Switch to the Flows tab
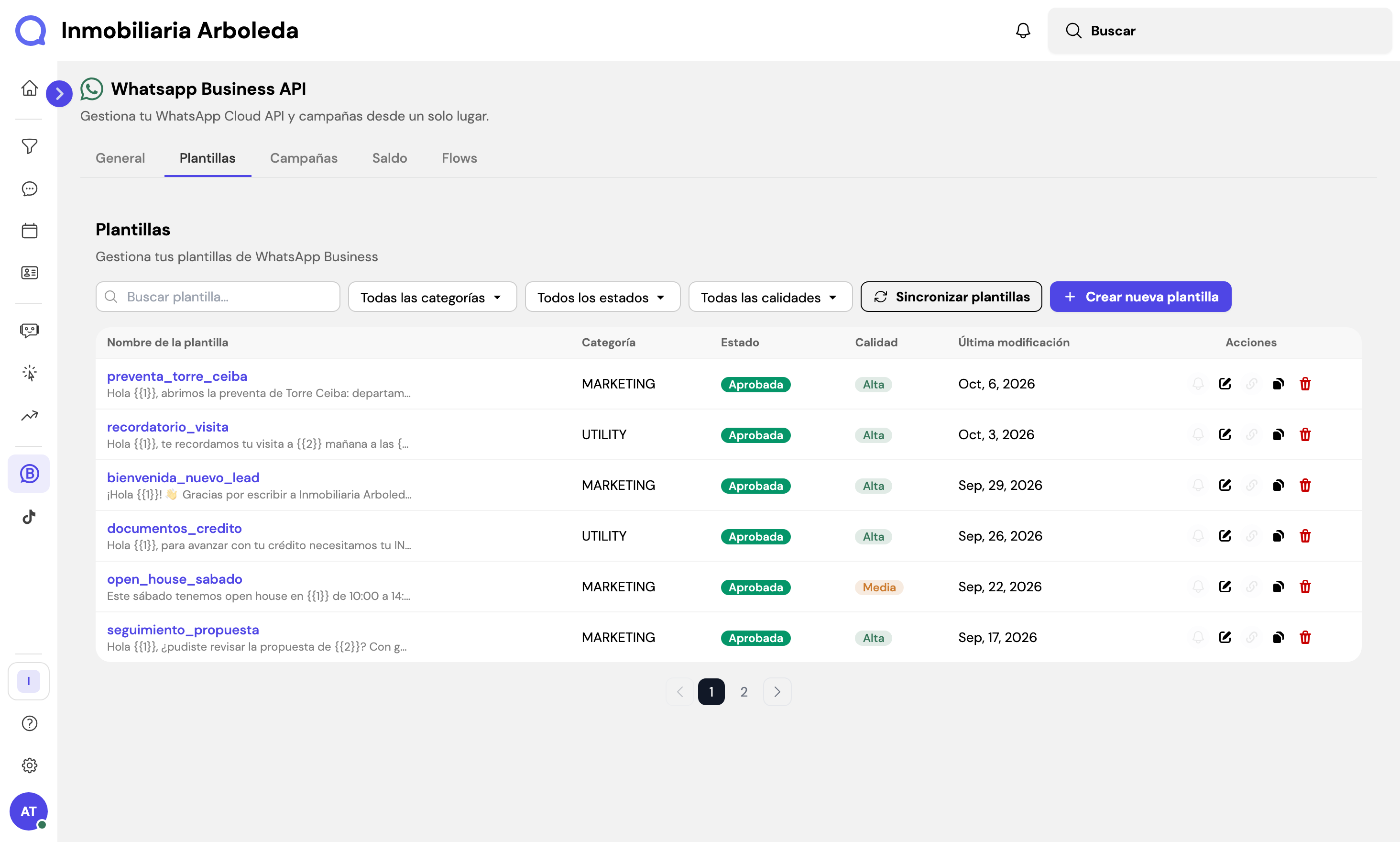Image resolution: width=1400 pixels, height=842 pixels. point(459,158)
